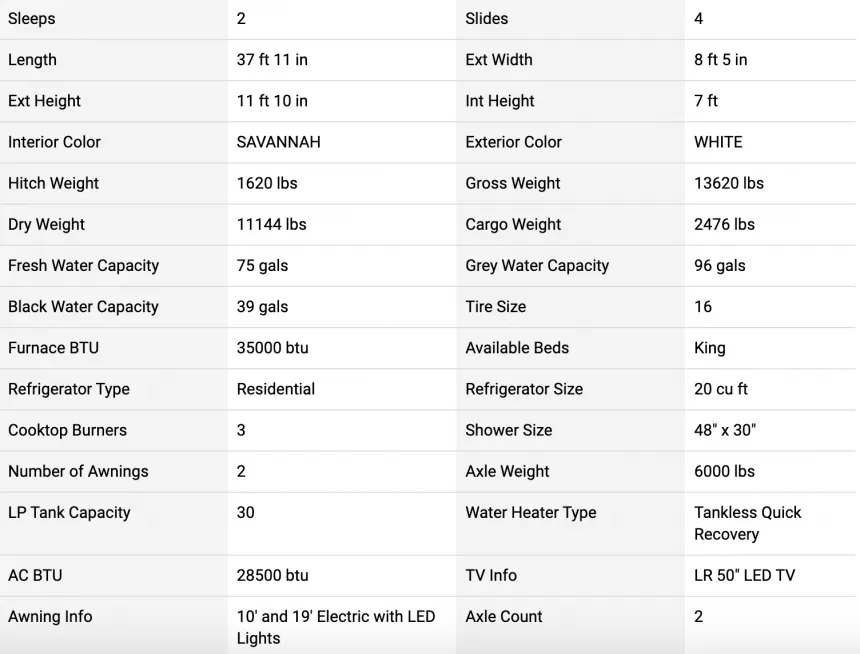The width and height of the screenshot is (860, 654).
Task: Click the Black Water Capacity value 39 gals
Action: pyautogui.click(x=262, y=307)
